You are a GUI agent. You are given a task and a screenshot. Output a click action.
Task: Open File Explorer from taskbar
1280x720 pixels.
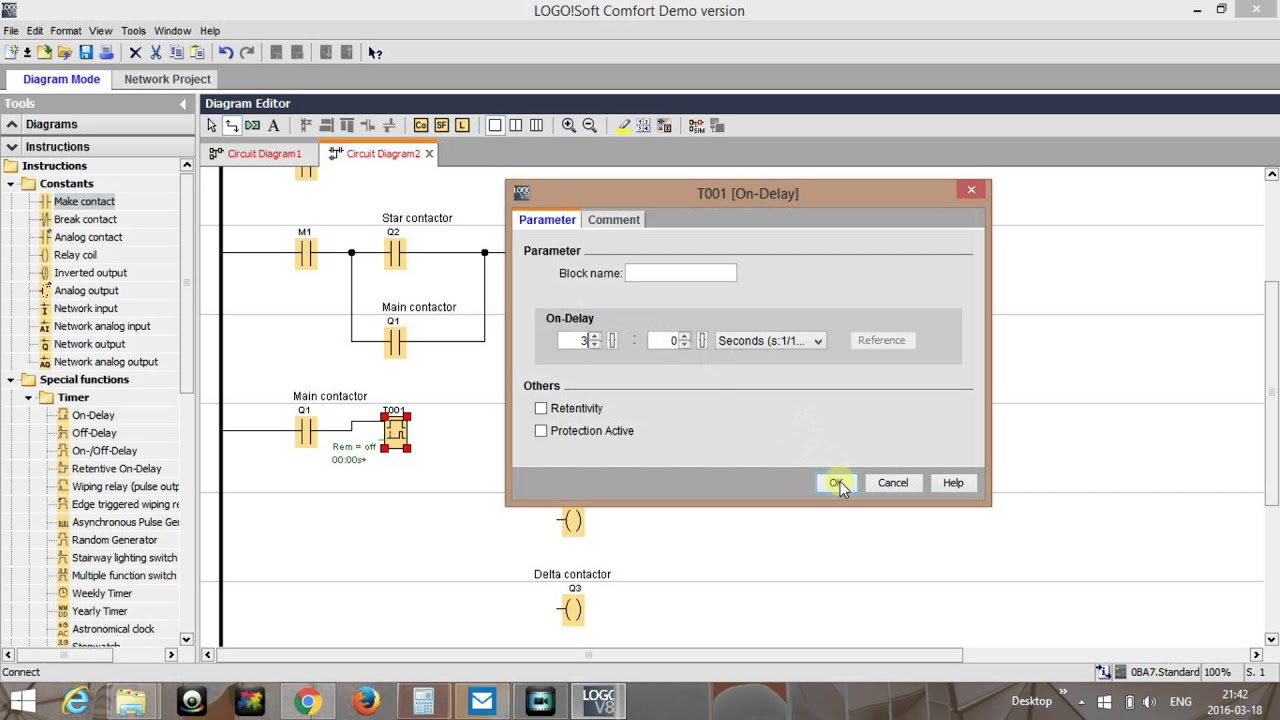[132, 701]
